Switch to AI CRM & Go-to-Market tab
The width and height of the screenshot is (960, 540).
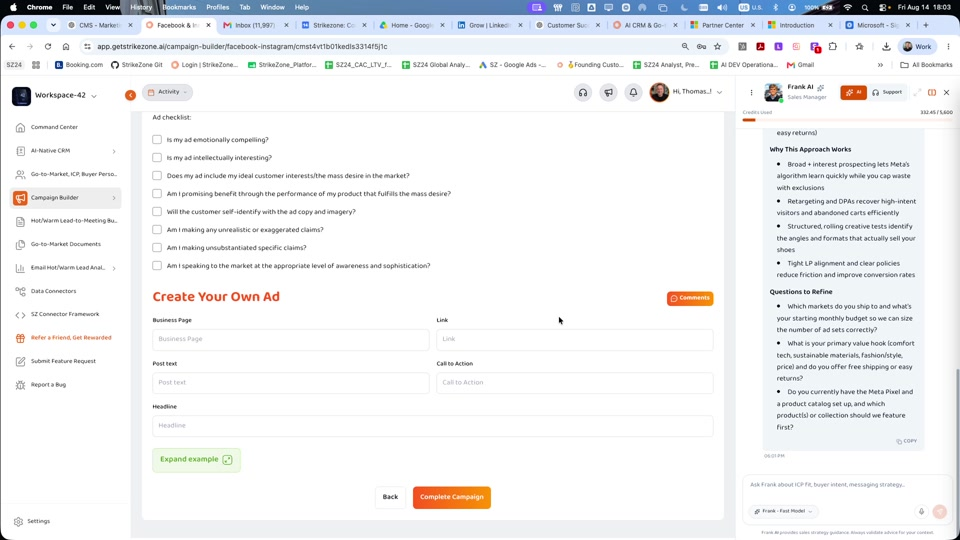(x=645, y=25)
